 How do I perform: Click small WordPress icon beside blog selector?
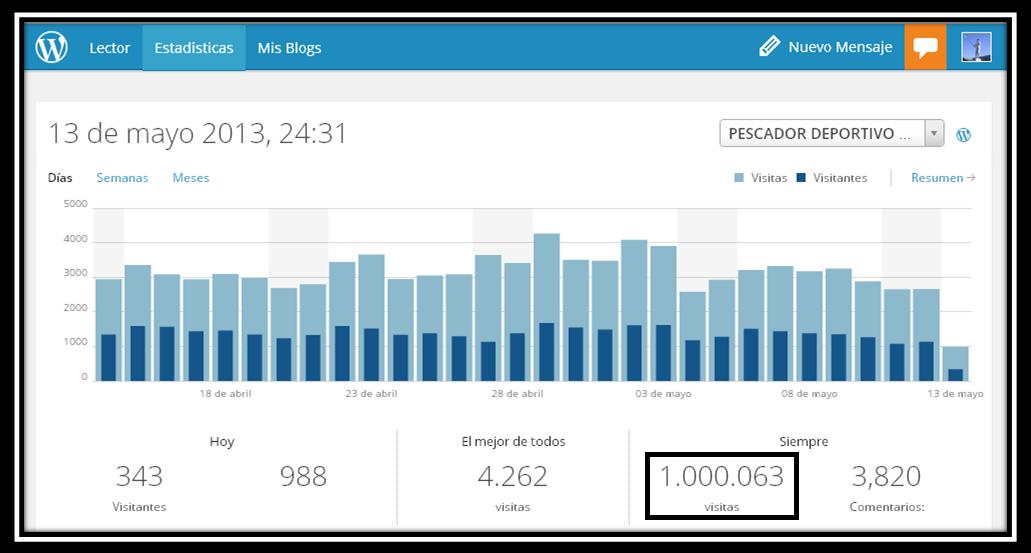point(964,134)
